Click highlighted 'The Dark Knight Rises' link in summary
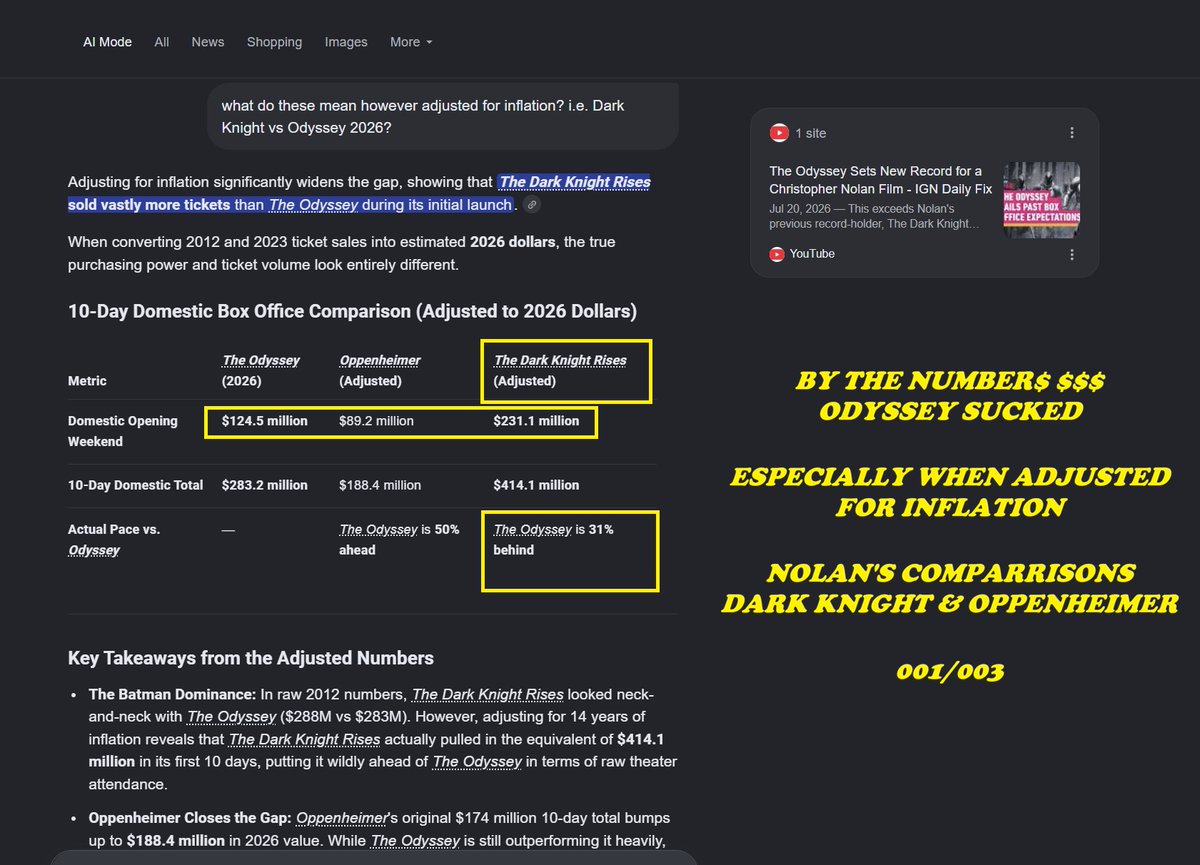The image size is (1200, 865). tap(575, 182)
